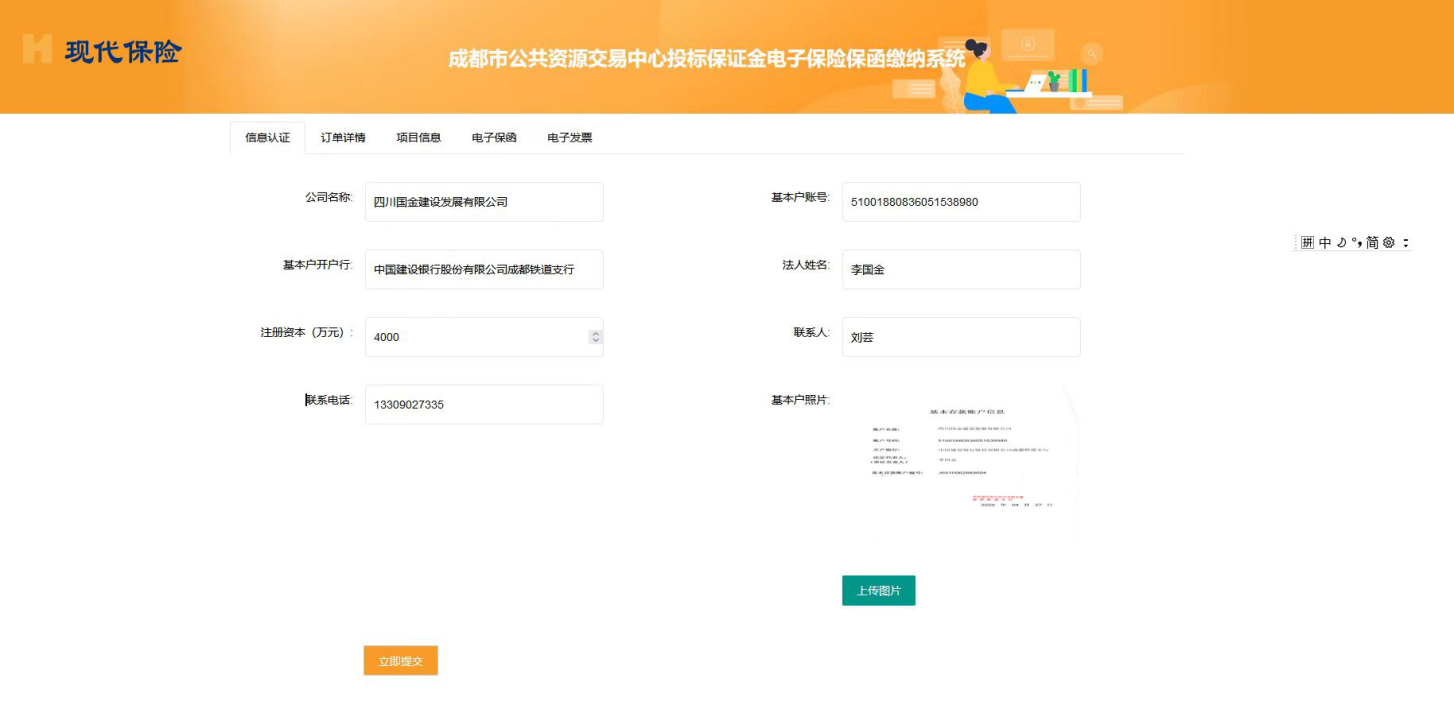Select the 电子发票 tab
The image size is (1454, 705).
570,138
